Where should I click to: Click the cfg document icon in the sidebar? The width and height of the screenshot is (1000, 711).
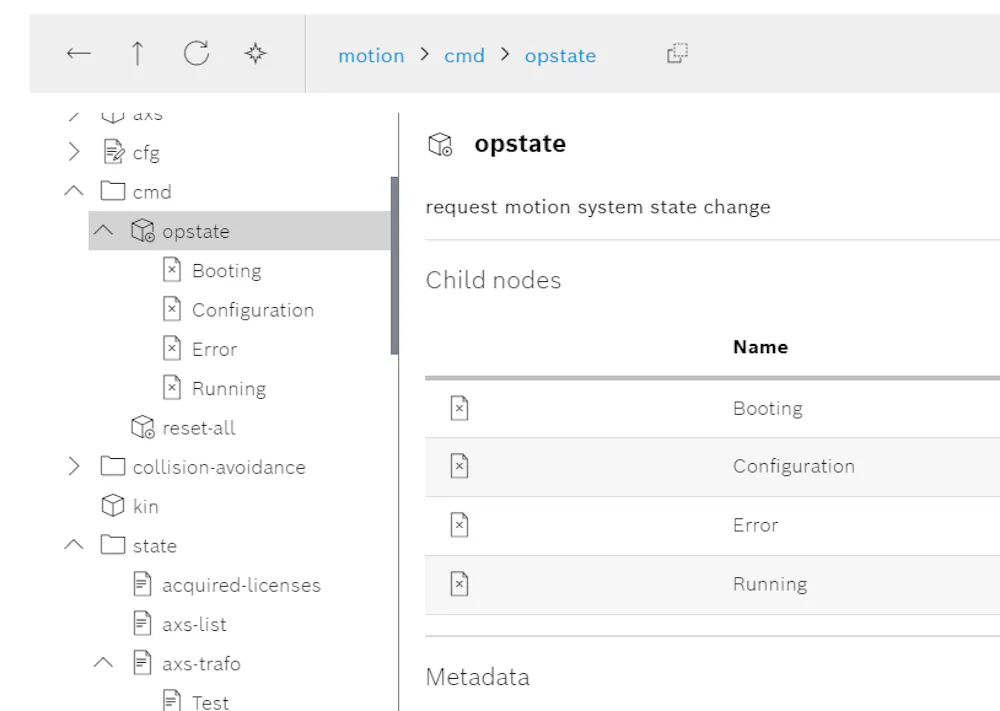113,152
